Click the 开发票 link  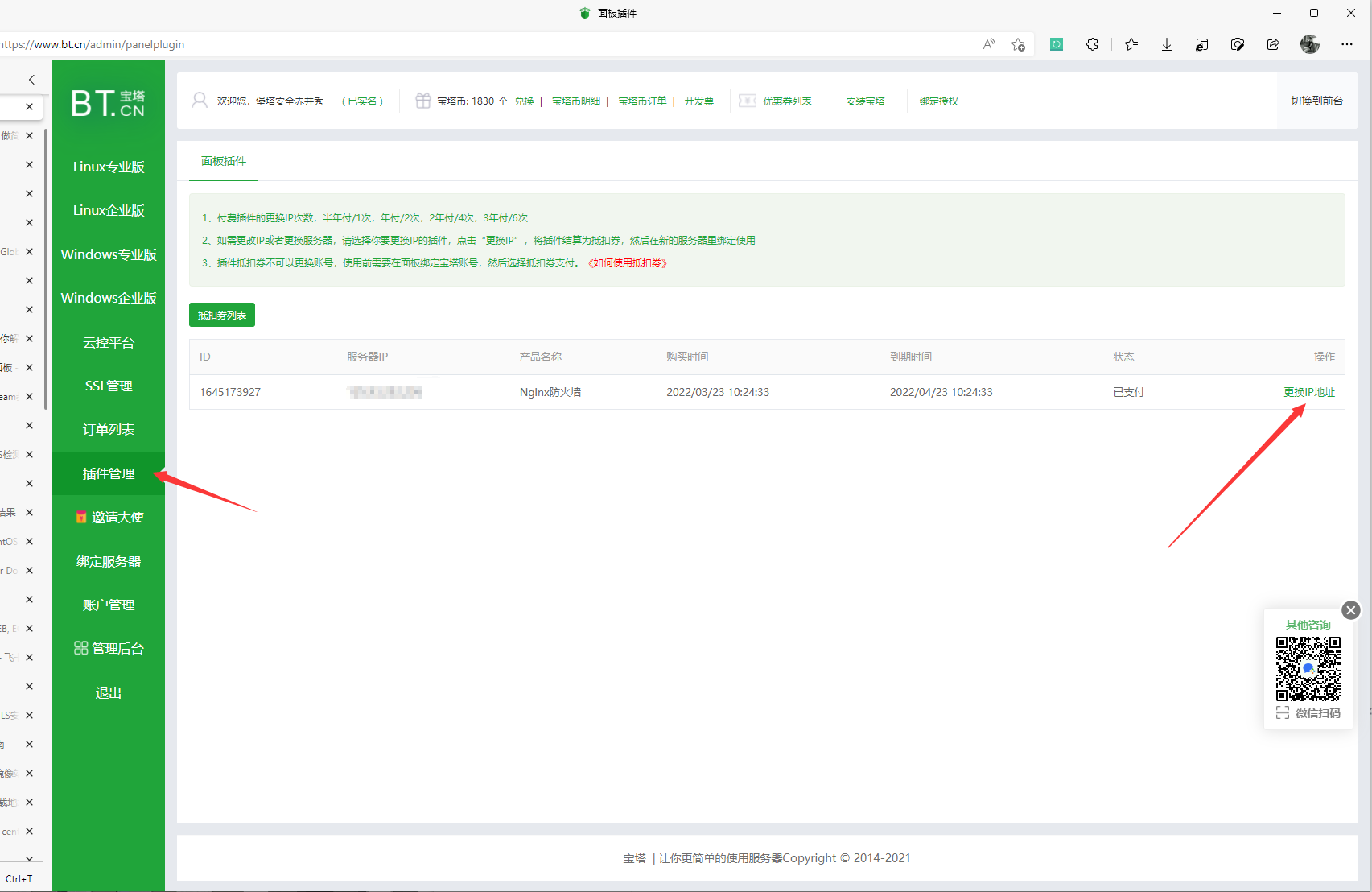click(699, 101)
